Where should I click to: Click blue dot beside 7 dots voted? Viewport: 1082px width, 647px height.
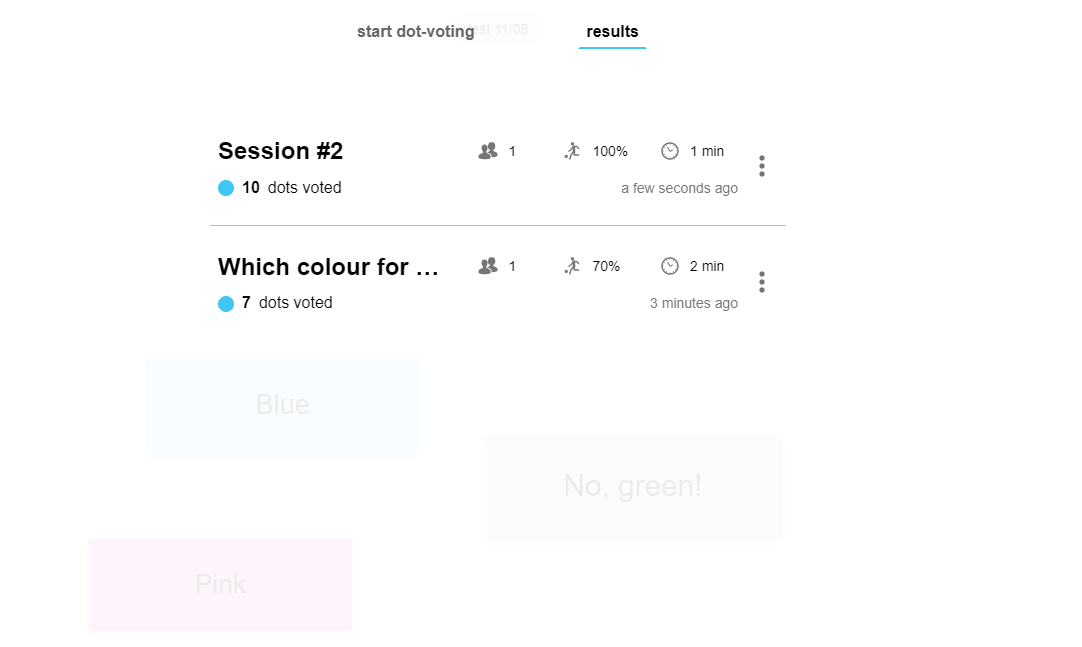point(226,303)
